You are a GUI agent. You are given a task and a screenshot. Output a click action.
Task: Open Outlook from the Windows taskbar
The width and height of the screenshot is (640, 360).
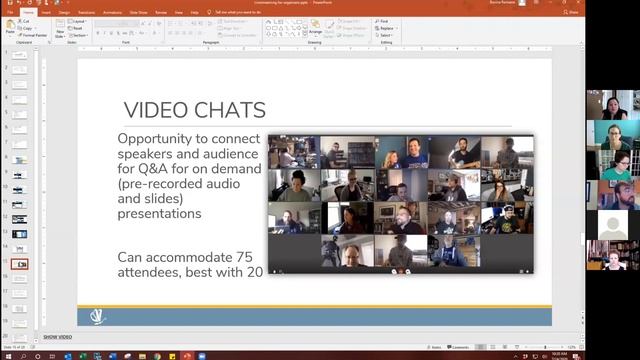[68, 356]
